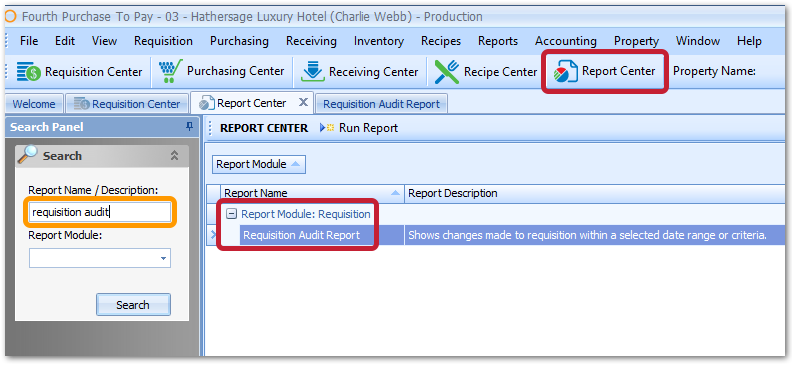
Task: Click the report description cell text
Action: click(587, 235)
